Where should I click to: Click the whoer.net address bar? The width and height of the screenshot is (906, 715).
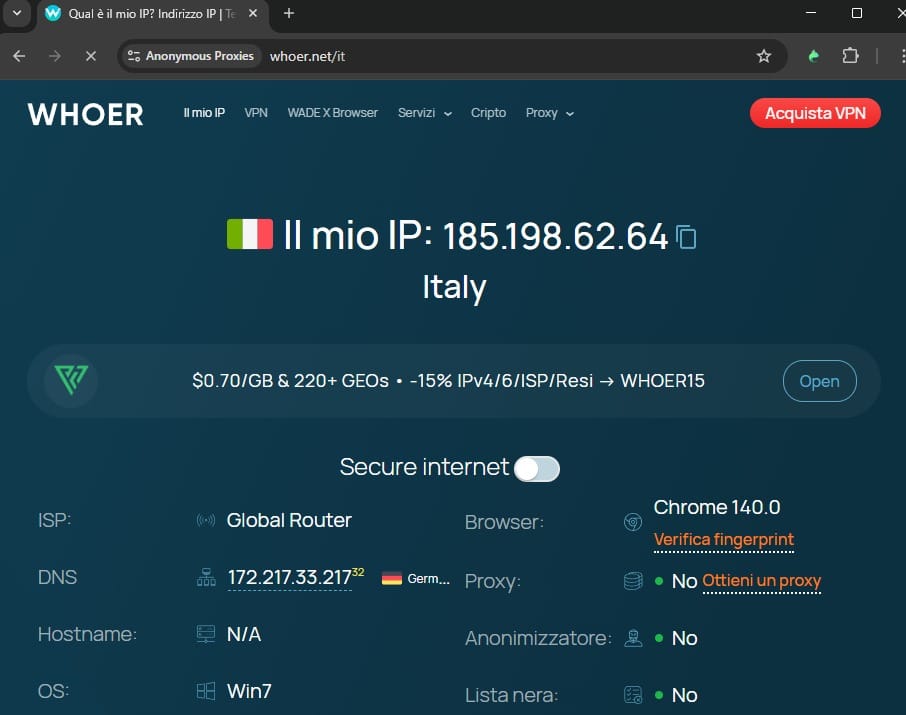click(310, 56)
